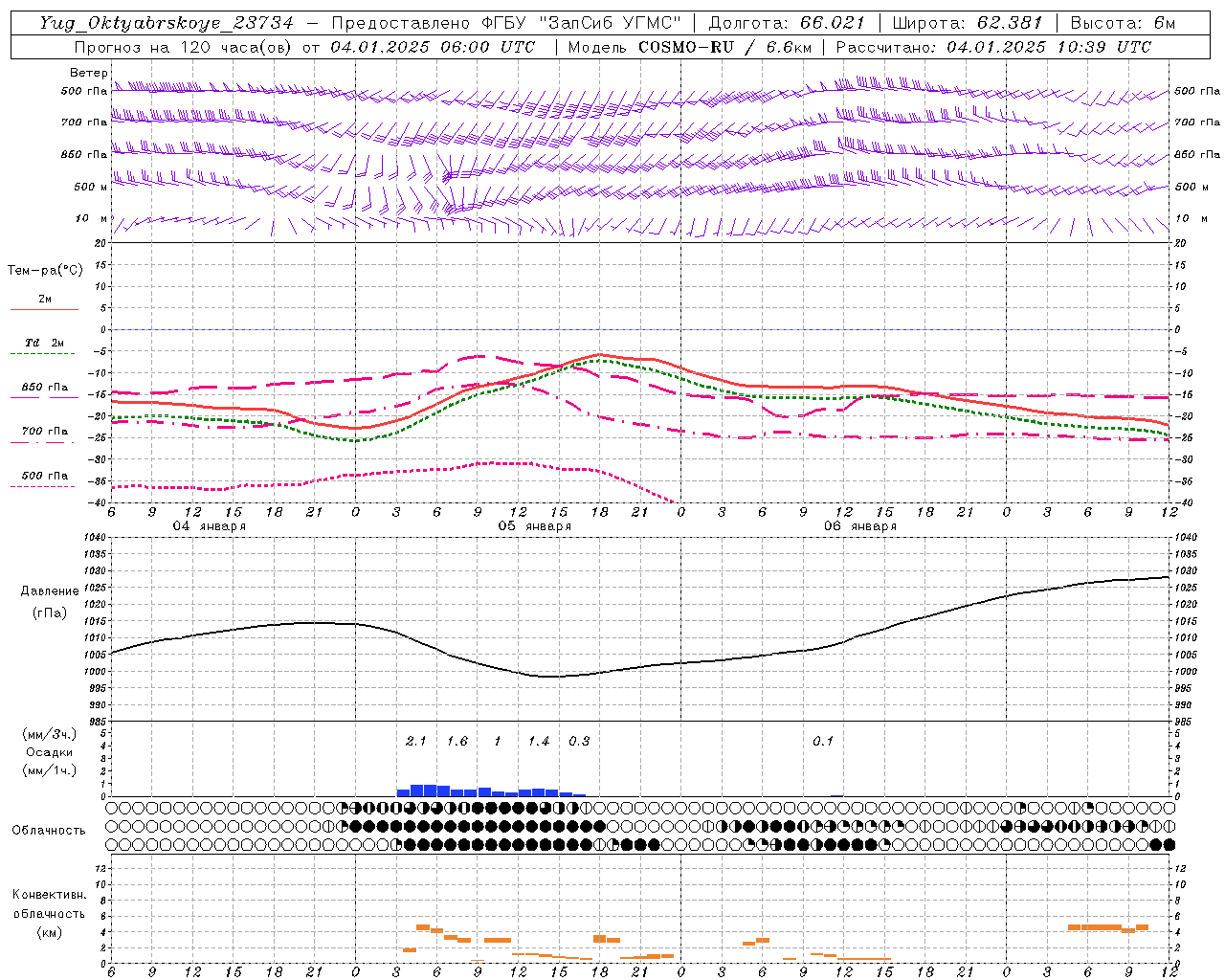Click the Модель COSMO-RU / 6.6км text

click(x=689, y=47)
